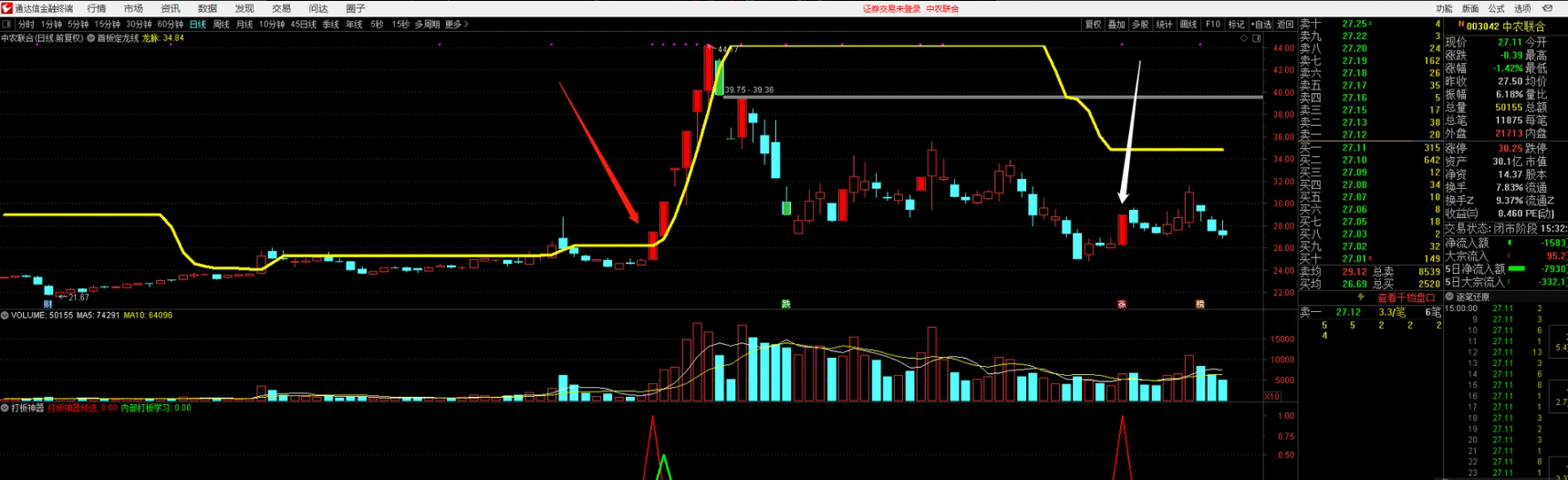The height and width of the screenshot is (480, 1568).
Task: Click the F10 company info button
Action: [x=1212, y=25]
